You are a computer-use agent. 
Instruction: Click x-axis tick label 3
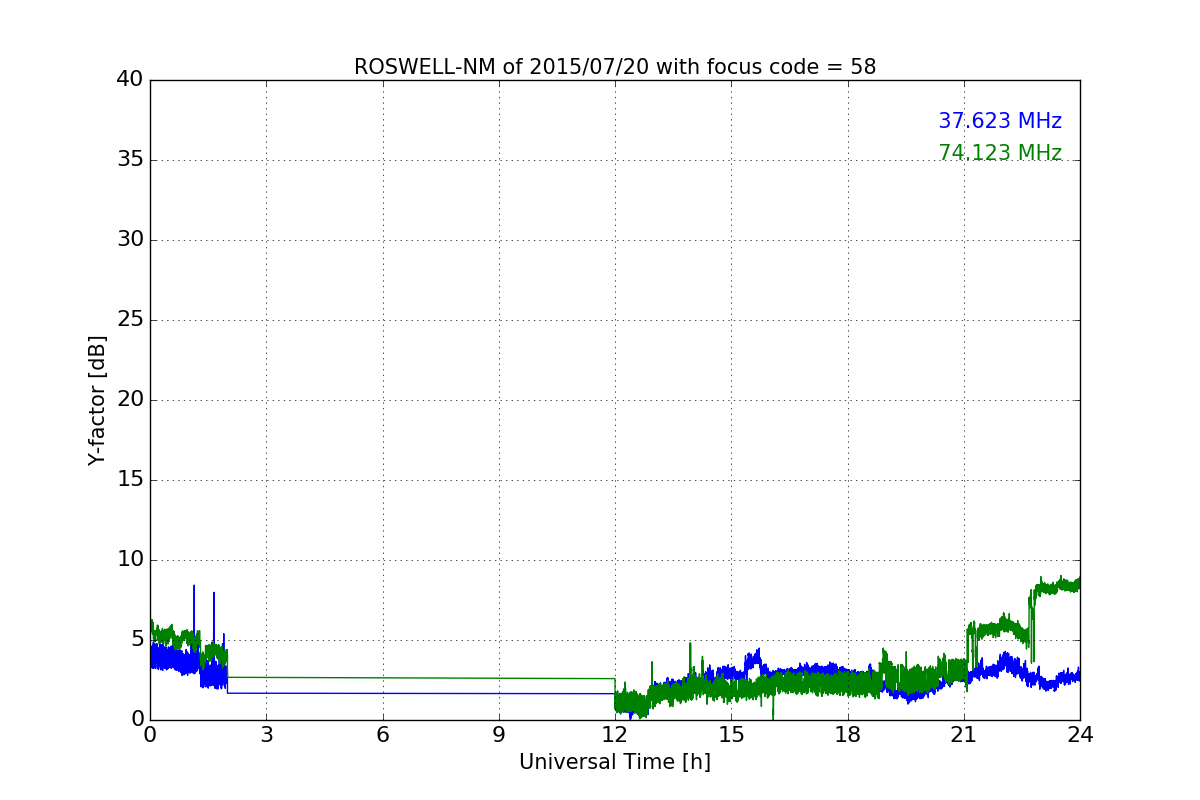coord(266,734)
